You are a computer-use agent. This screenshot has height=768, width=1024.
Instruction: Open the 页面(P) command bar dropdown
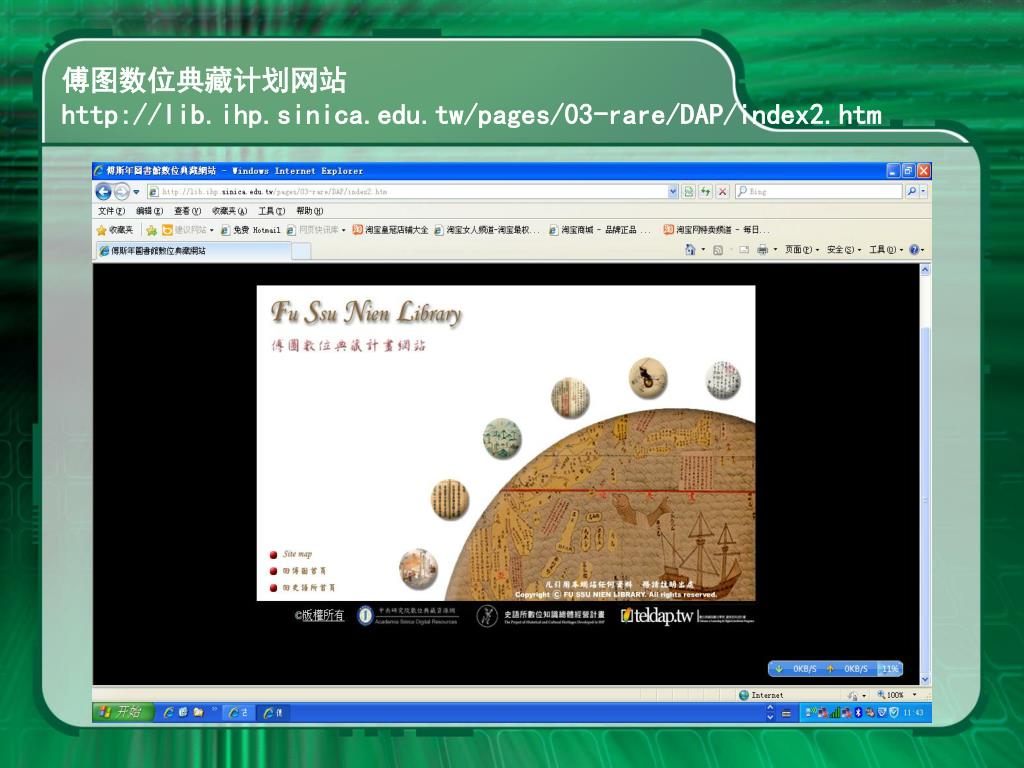pos(801,249)
